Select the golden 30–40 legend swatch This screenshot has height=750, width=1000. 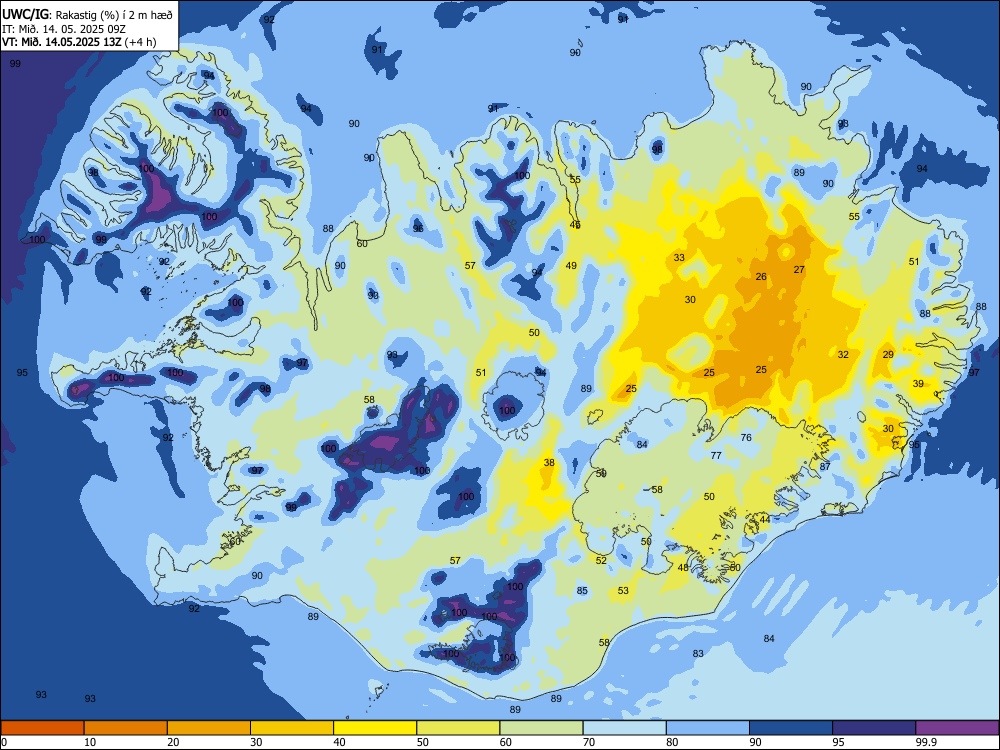pos(292,728)
